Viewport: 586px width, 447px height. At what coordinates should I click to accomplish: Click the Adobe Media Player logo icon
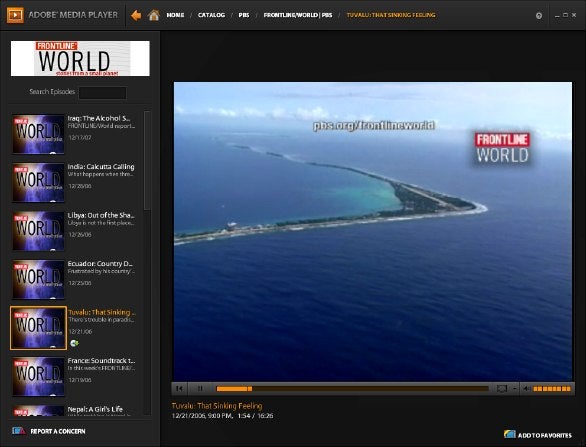click(x=15, y=15)
